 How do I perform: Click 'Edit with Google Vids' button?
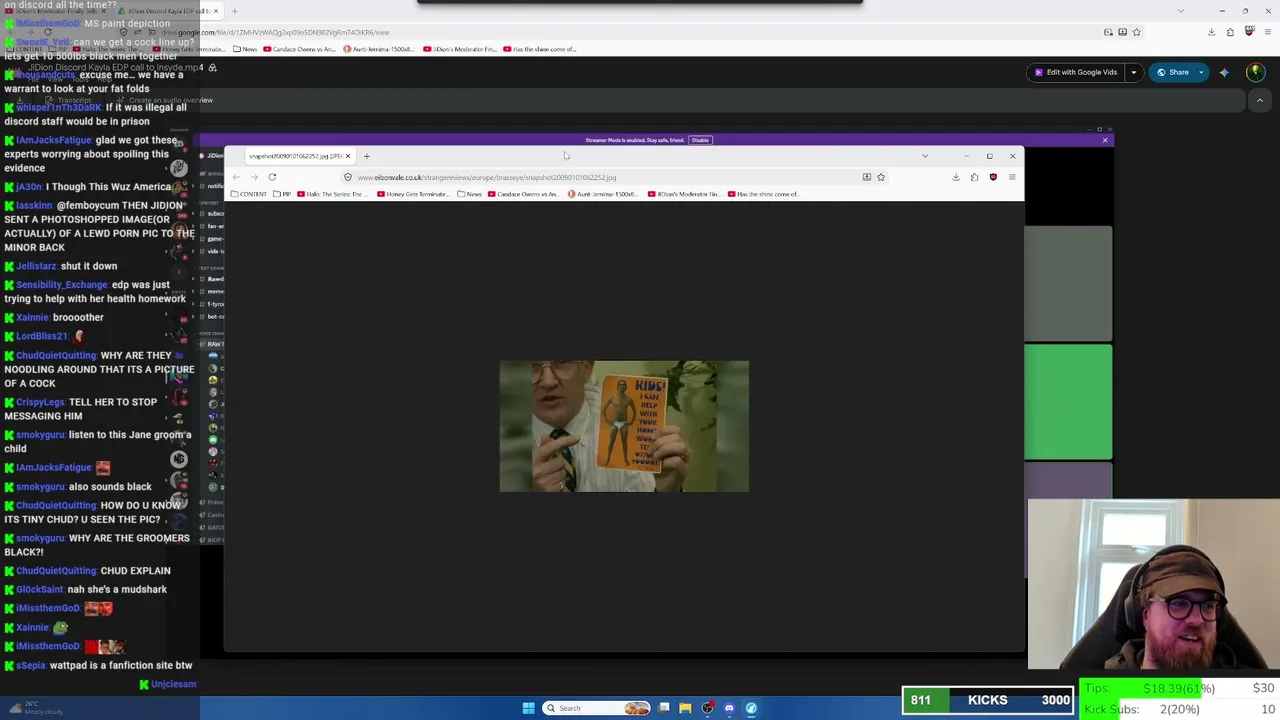click(1075, 72)
